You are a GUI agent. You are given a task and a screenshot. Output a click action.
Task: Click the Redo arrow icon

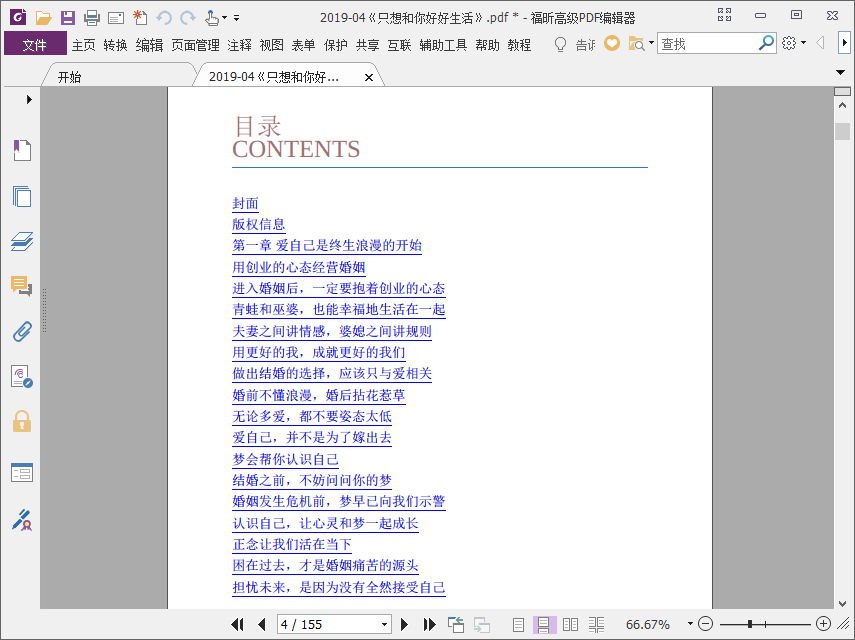(188, 18)
